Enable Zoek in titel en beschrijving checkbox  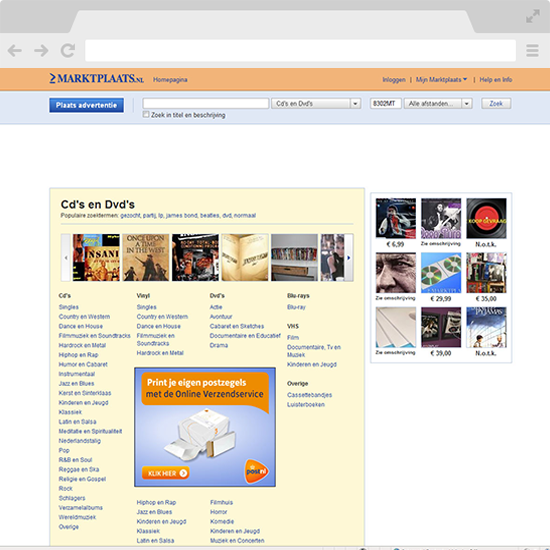click(146, 114)
